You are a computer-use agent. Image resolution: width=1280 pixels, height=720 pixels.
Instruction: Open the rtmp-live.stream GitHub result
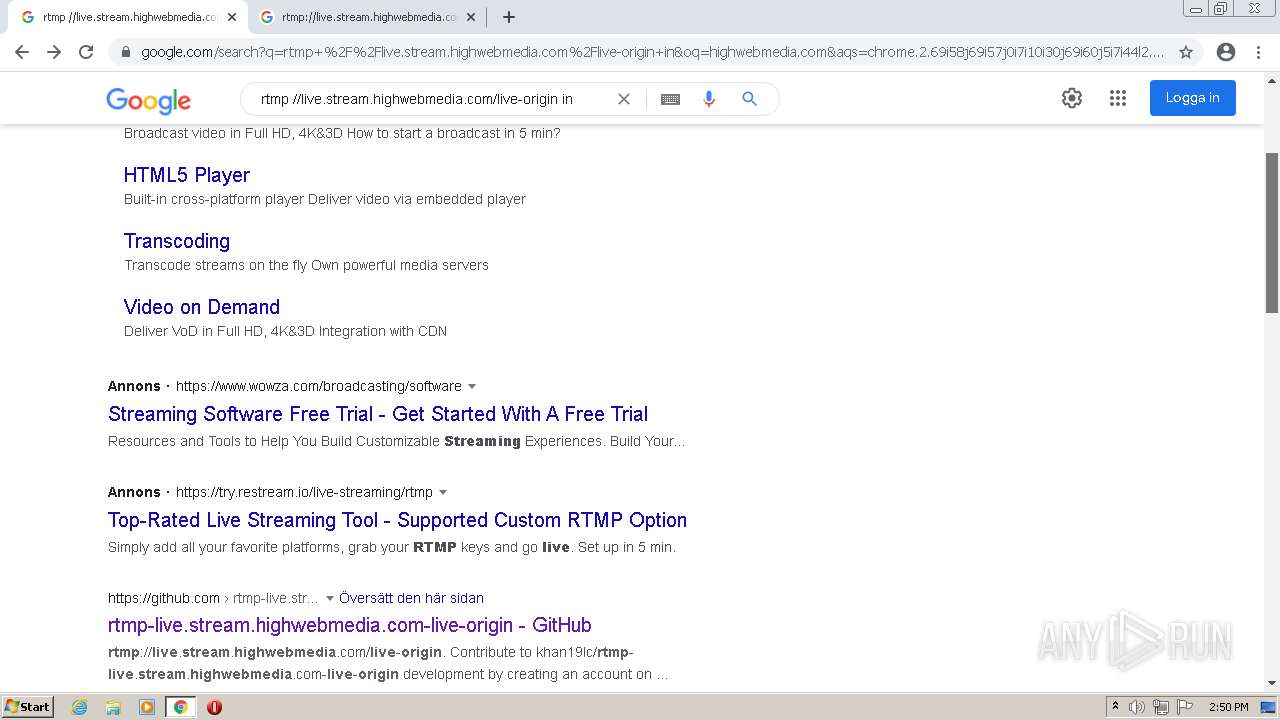coord(350,625)
